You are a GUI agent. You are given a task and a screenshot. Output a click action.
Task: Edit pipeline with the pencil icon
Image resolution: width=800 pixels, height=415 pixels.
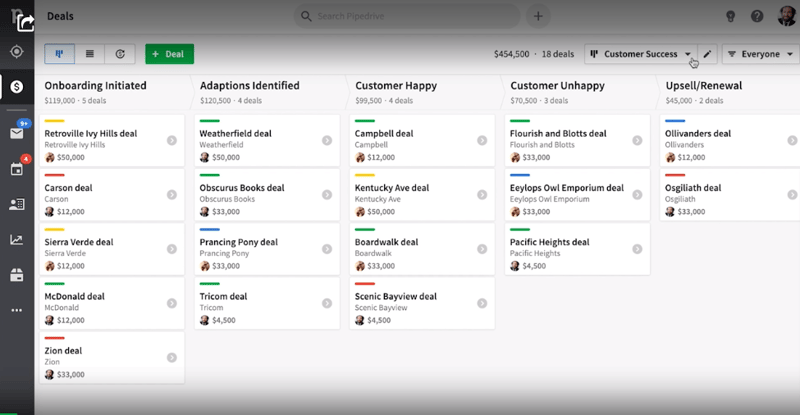coord(707,54)
